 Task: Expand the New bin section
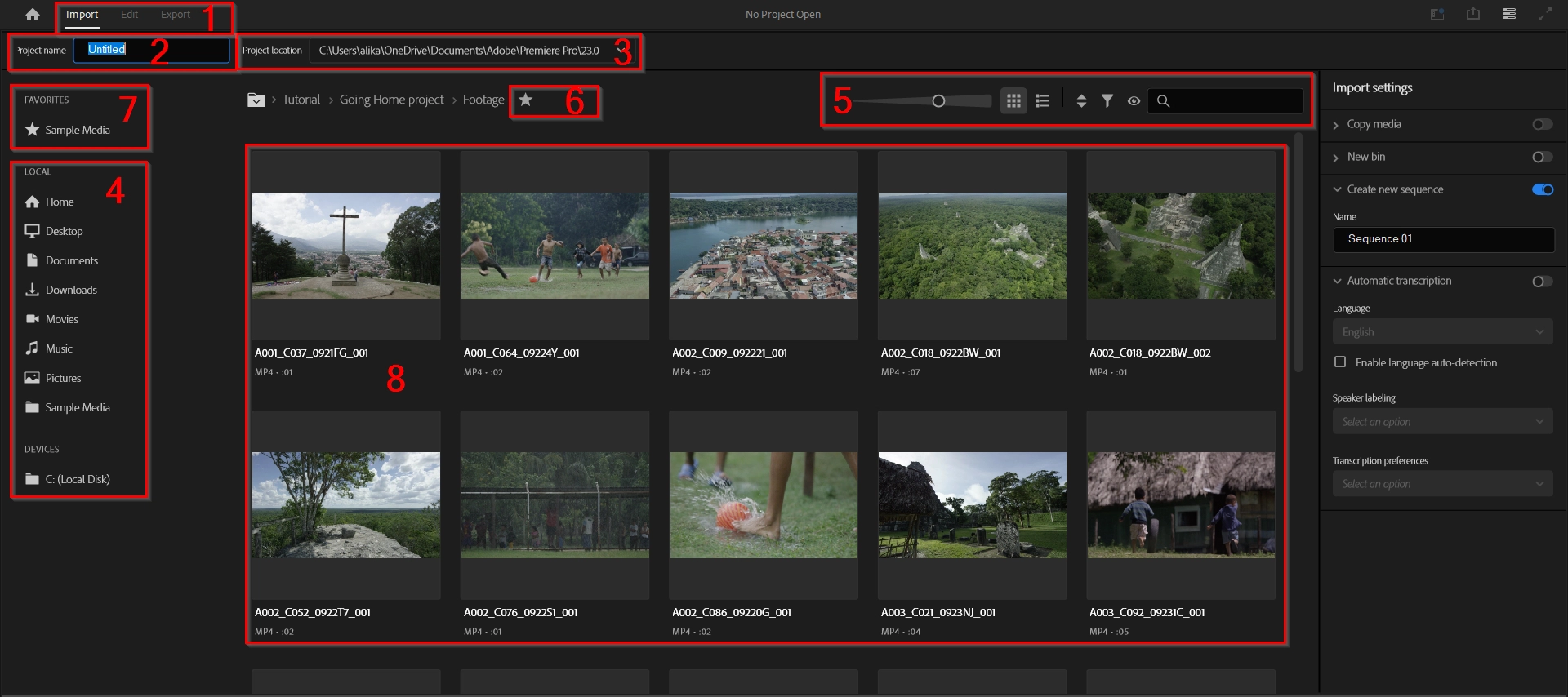pyautogui.click(x=1336, y=158)
